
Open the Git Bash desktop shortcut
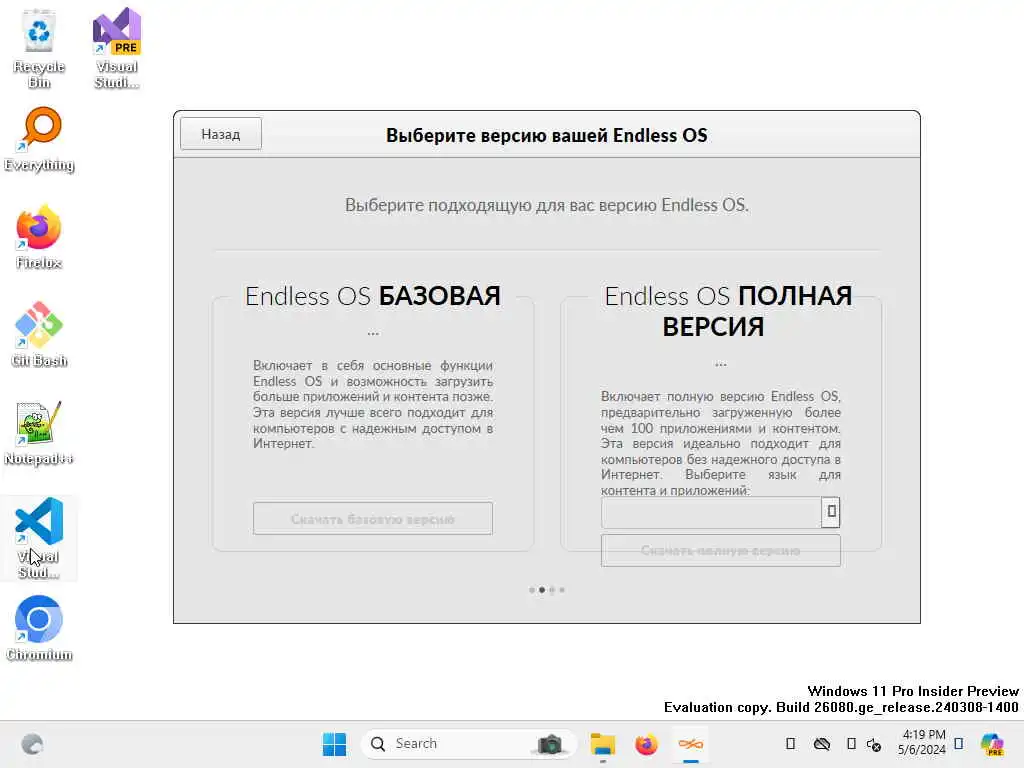click(x=39, y=335)
